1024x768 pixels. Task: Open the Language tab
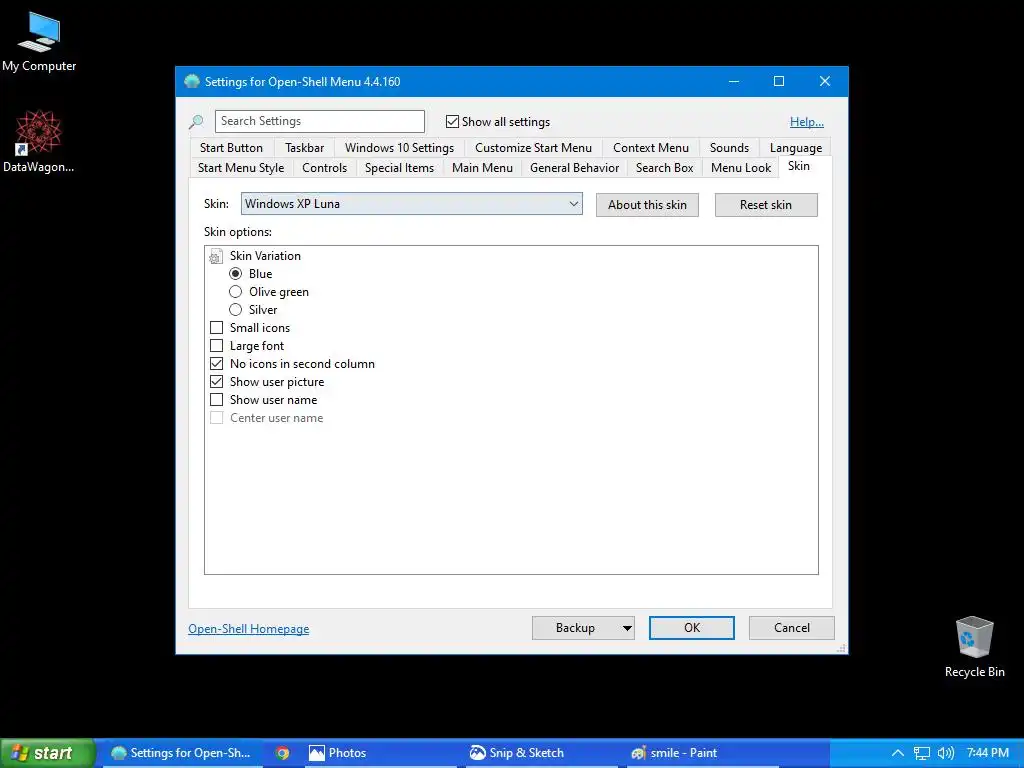[796, 148]
